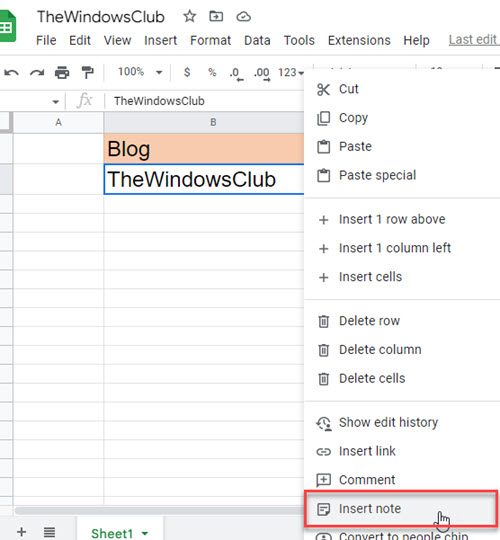Image resolution: width=500 pixels, height=540 pixels.
Task: Select the Blog cell
Action: coord(204,149)
